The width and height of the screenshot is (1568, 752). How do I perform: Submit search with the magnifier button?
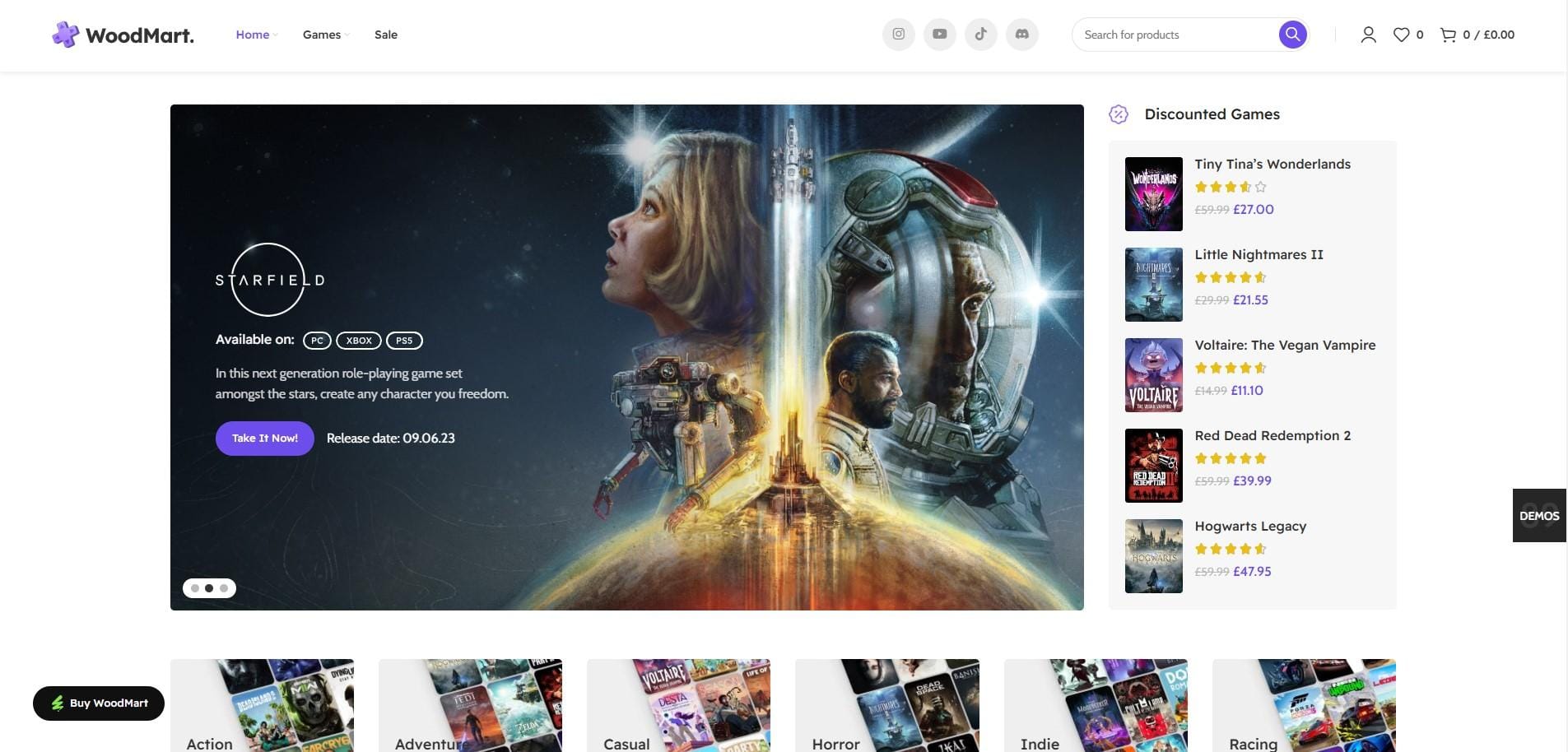tap(1293, 35)
